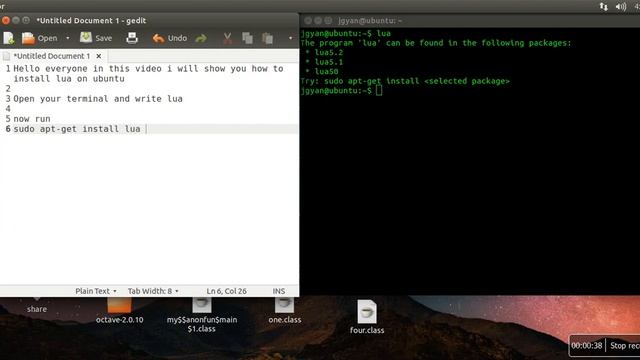Expand the toolbar overflow arrow in gedit
The width and height of the screenshot is (640, 360).
[290, 38]
